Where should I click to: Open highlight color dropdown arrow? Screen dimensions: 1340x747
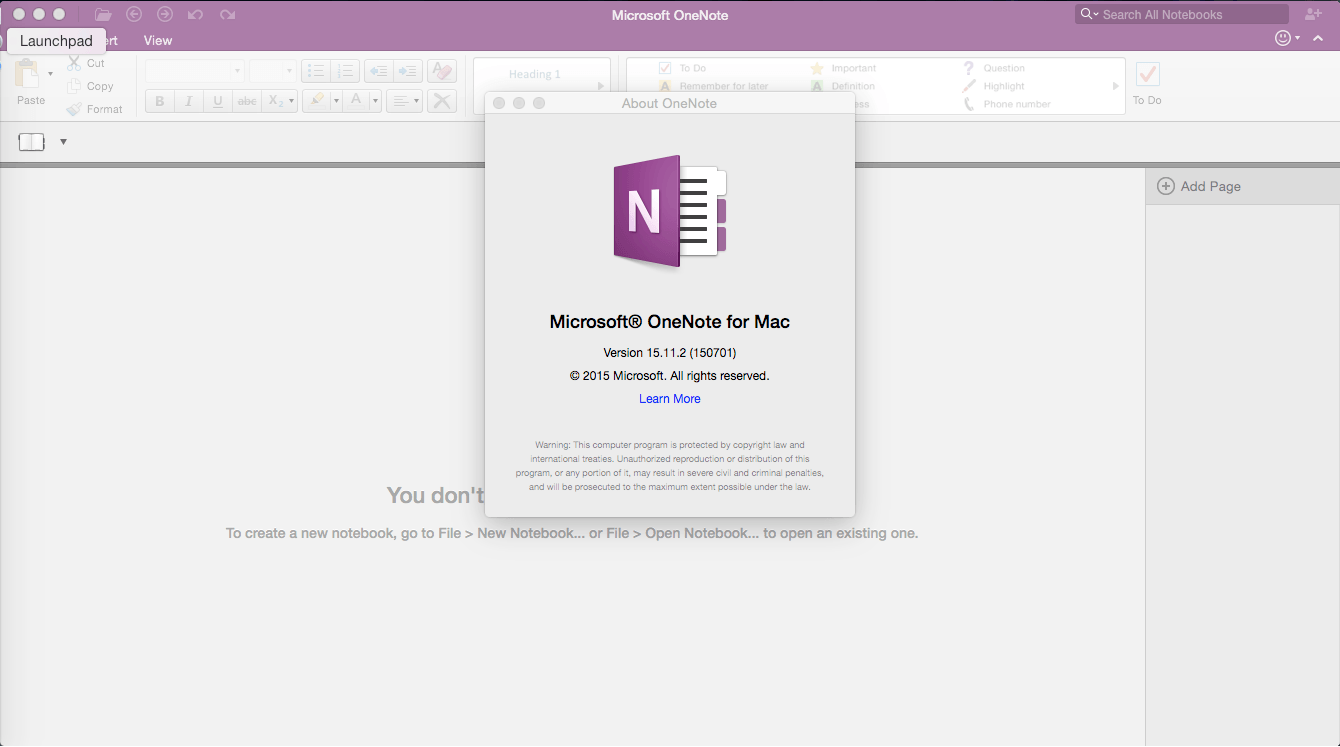click(337, 101)
